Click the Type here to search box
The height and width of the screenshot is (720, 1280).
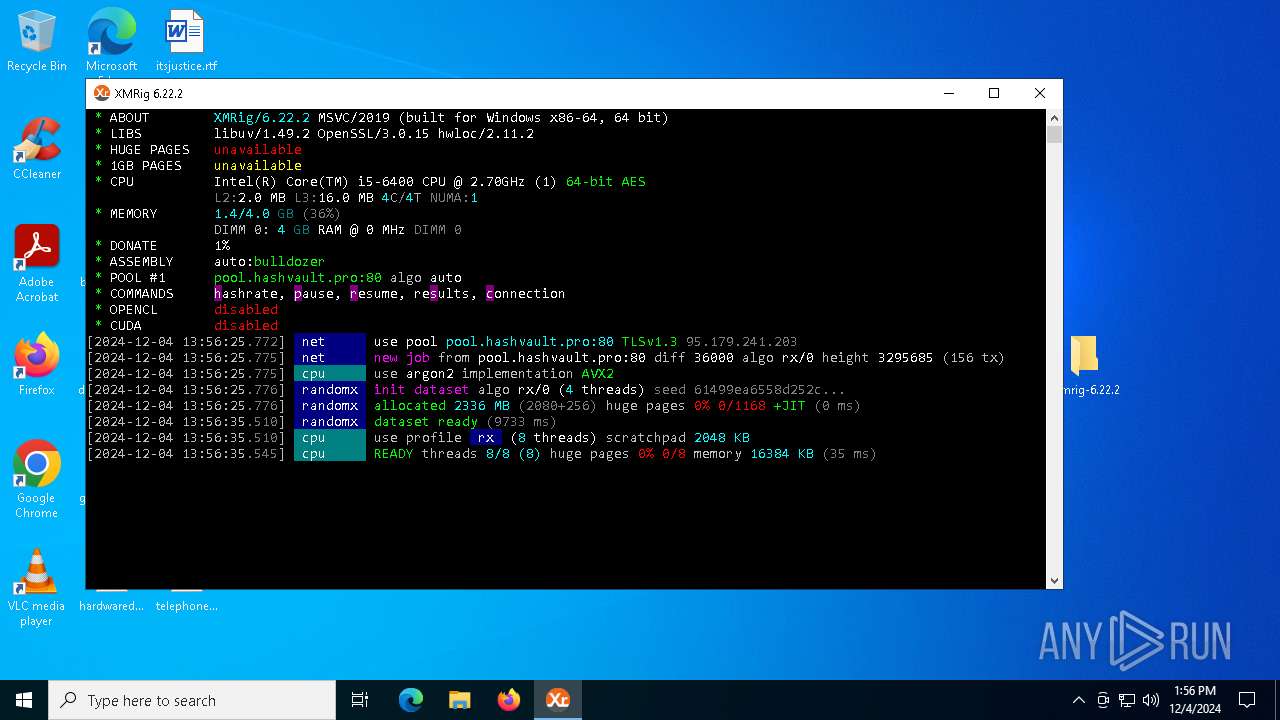(192, 700)
